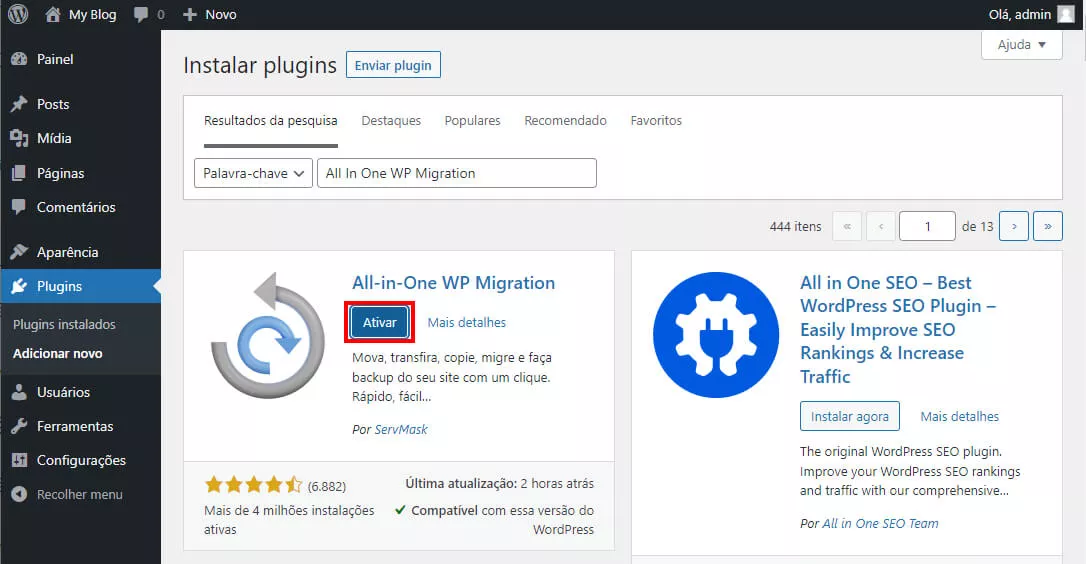Open My Blog home icon
Image resolution: width=1086 pixels, height=564 pixels.
pos(53,14)
